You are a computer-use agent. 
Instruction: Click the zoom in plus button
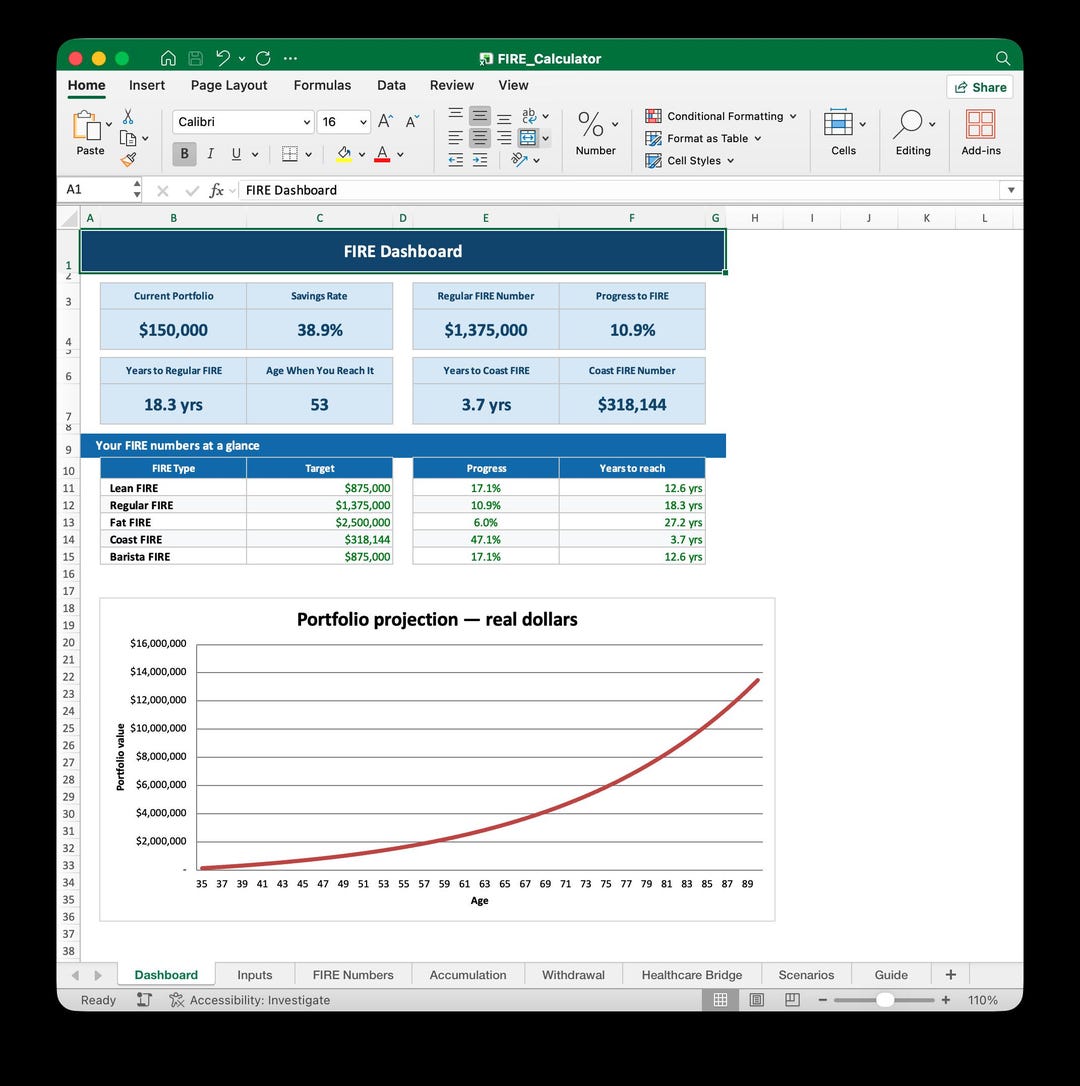946,999
